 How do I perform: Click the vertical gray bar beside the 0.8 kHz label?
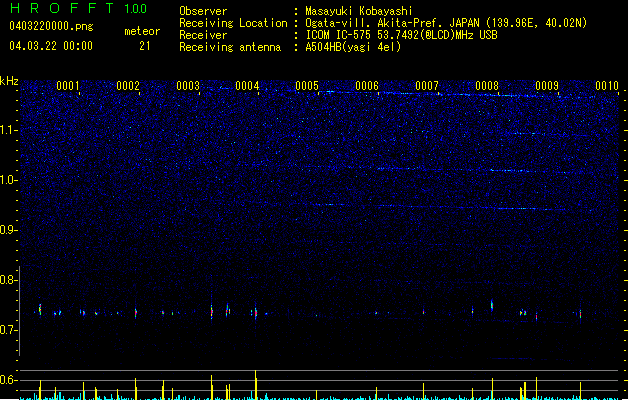point(19,310)
